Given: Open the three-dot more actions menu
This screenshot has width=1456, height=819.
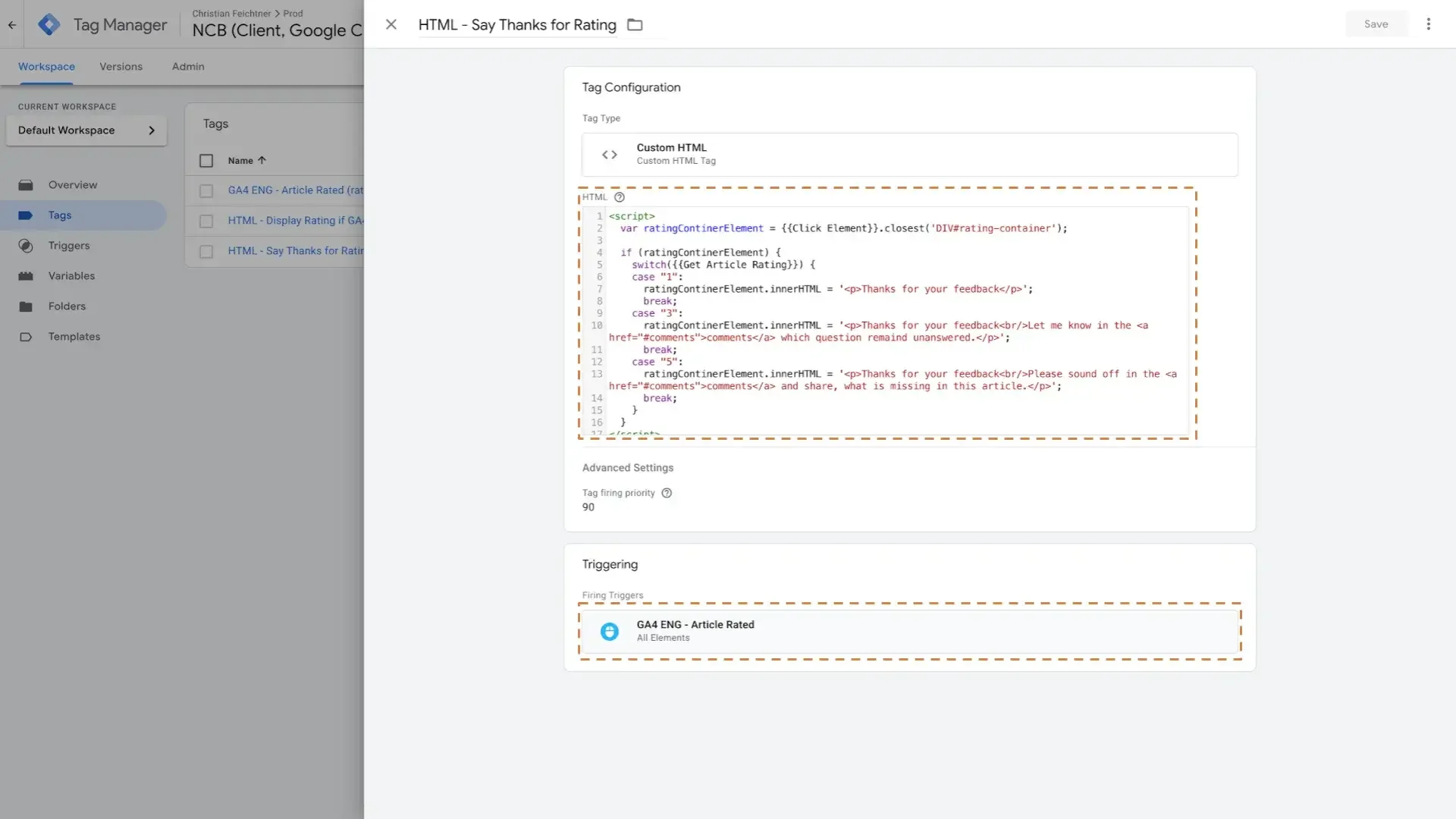Looking at the screenshot, I should (x=1428, y=24).
